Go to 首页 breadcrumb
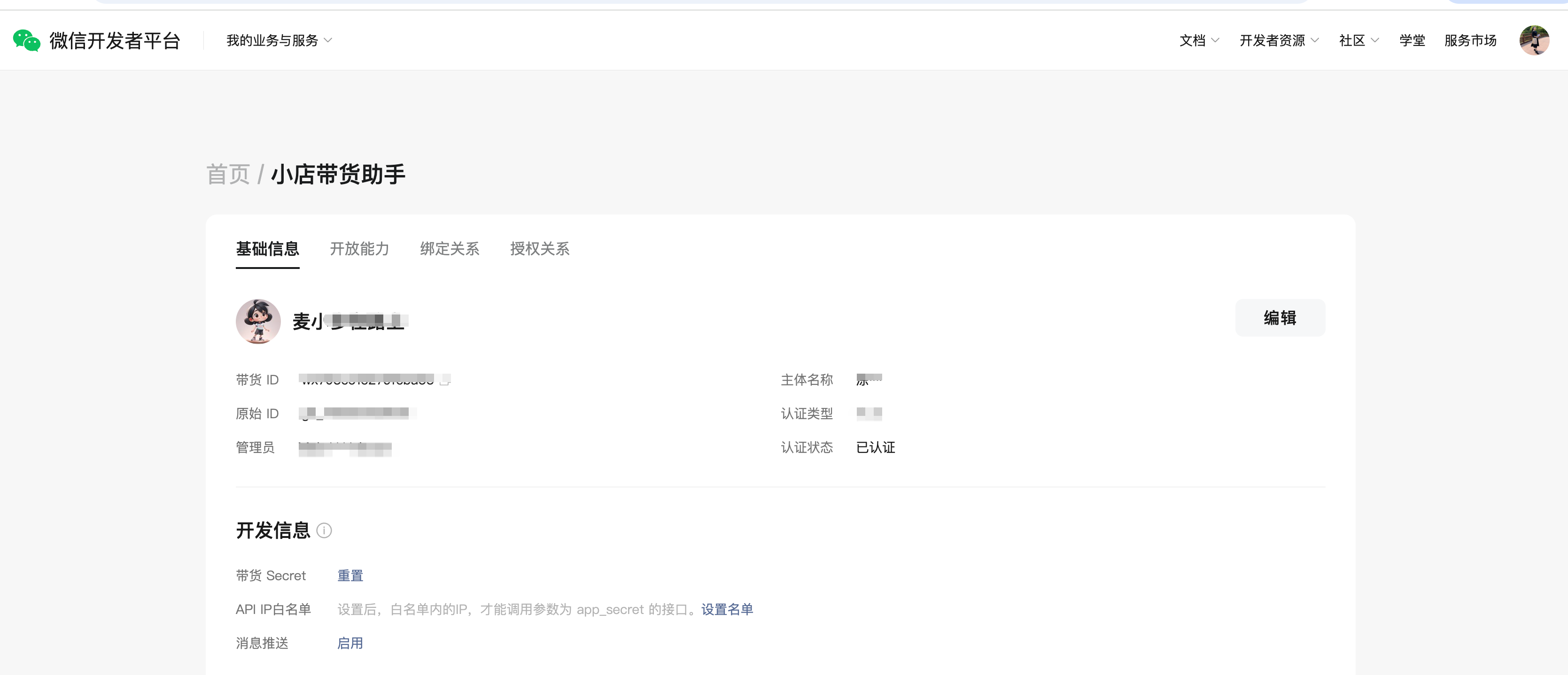 click(x=228, y=175)
